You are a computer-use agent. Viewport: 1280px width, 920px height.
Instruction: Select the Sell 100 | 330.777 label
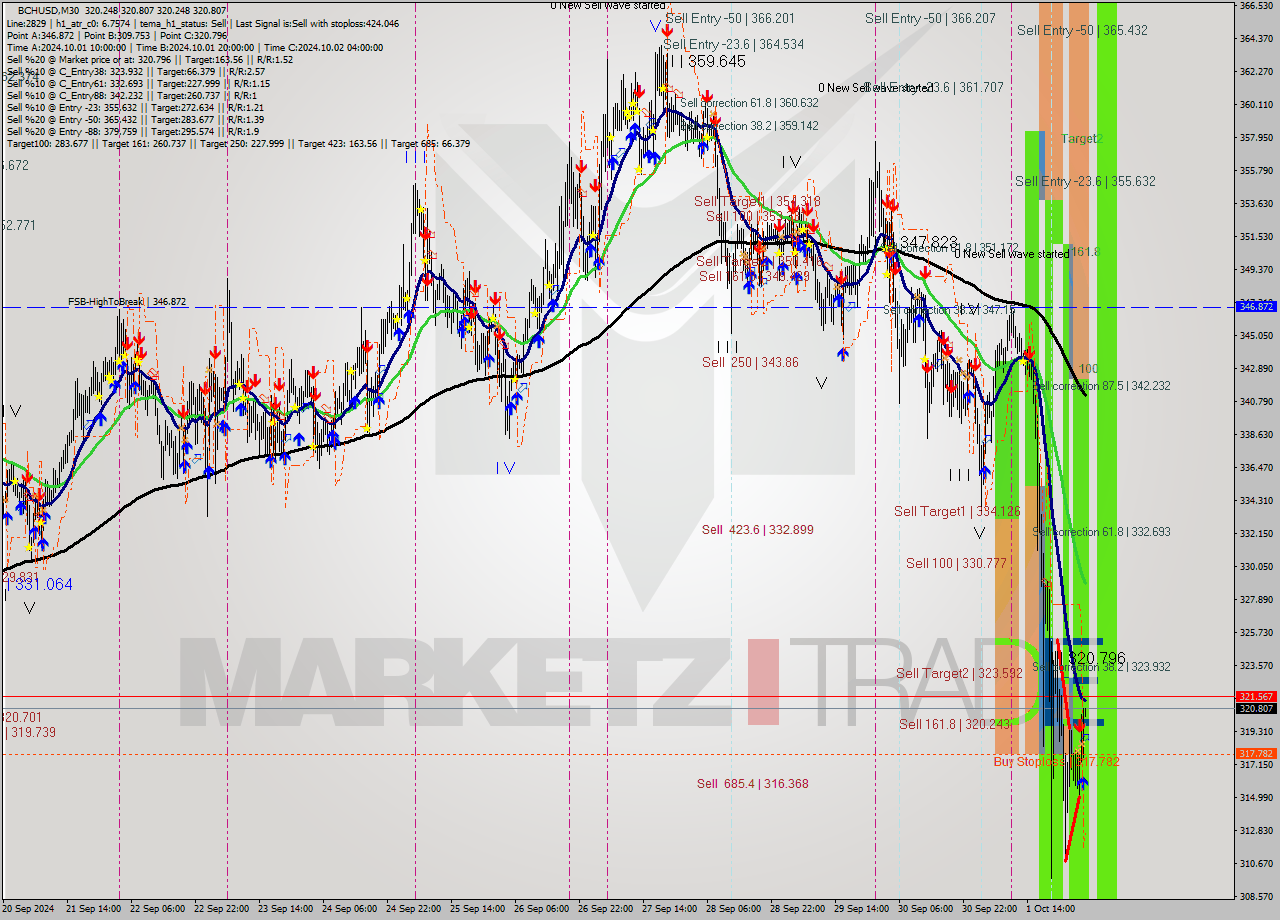(956, 563)
